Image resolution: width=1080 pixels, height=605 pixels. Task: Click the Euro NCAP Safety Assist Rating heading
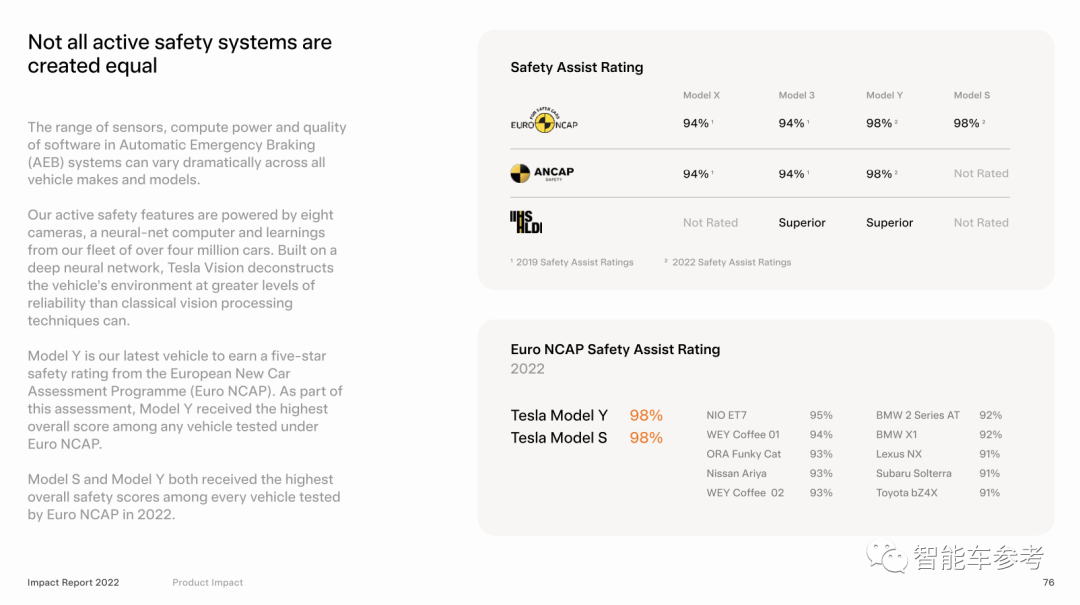click(x=615, y=349)
